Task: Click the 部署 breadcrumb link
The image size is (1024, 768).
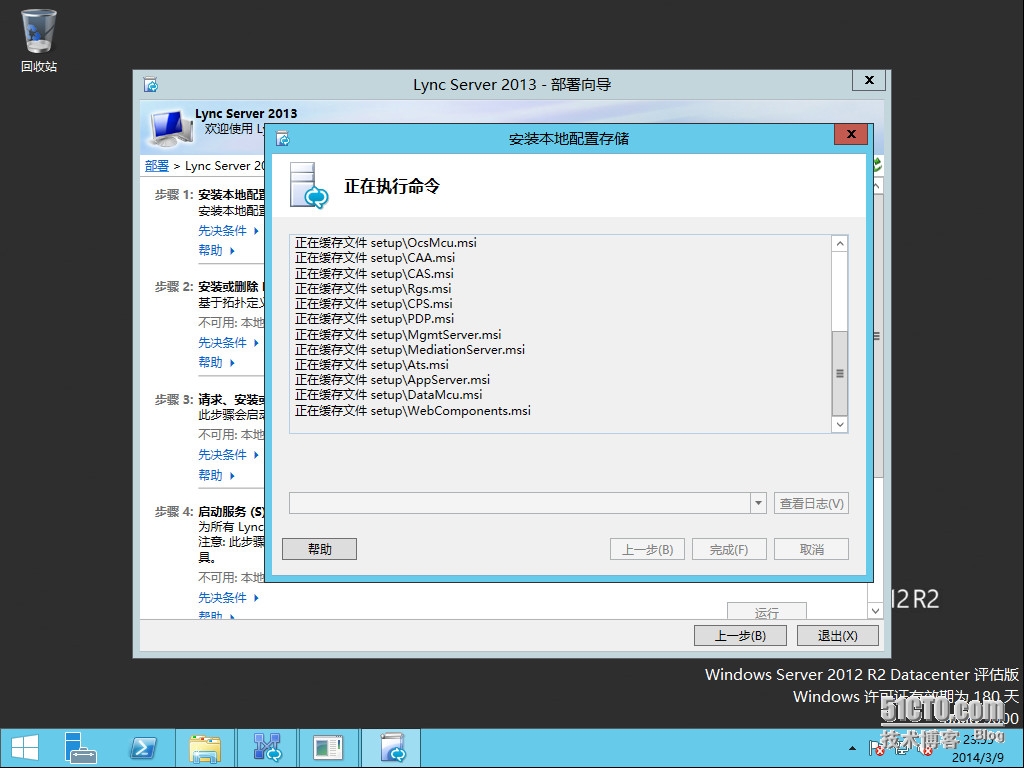Action: pos(157,166)
